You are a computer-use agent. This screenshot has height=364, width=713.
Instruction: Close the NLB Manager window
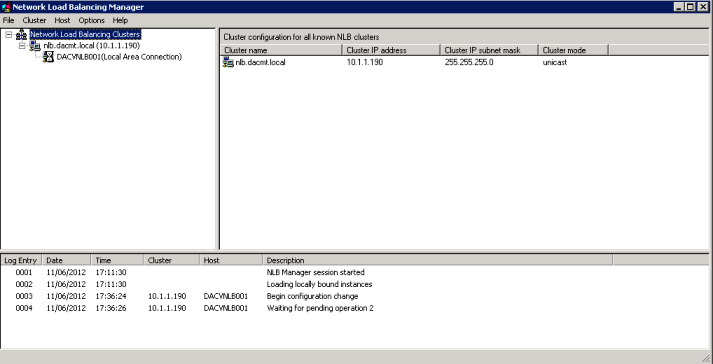(x=703, y=7)
